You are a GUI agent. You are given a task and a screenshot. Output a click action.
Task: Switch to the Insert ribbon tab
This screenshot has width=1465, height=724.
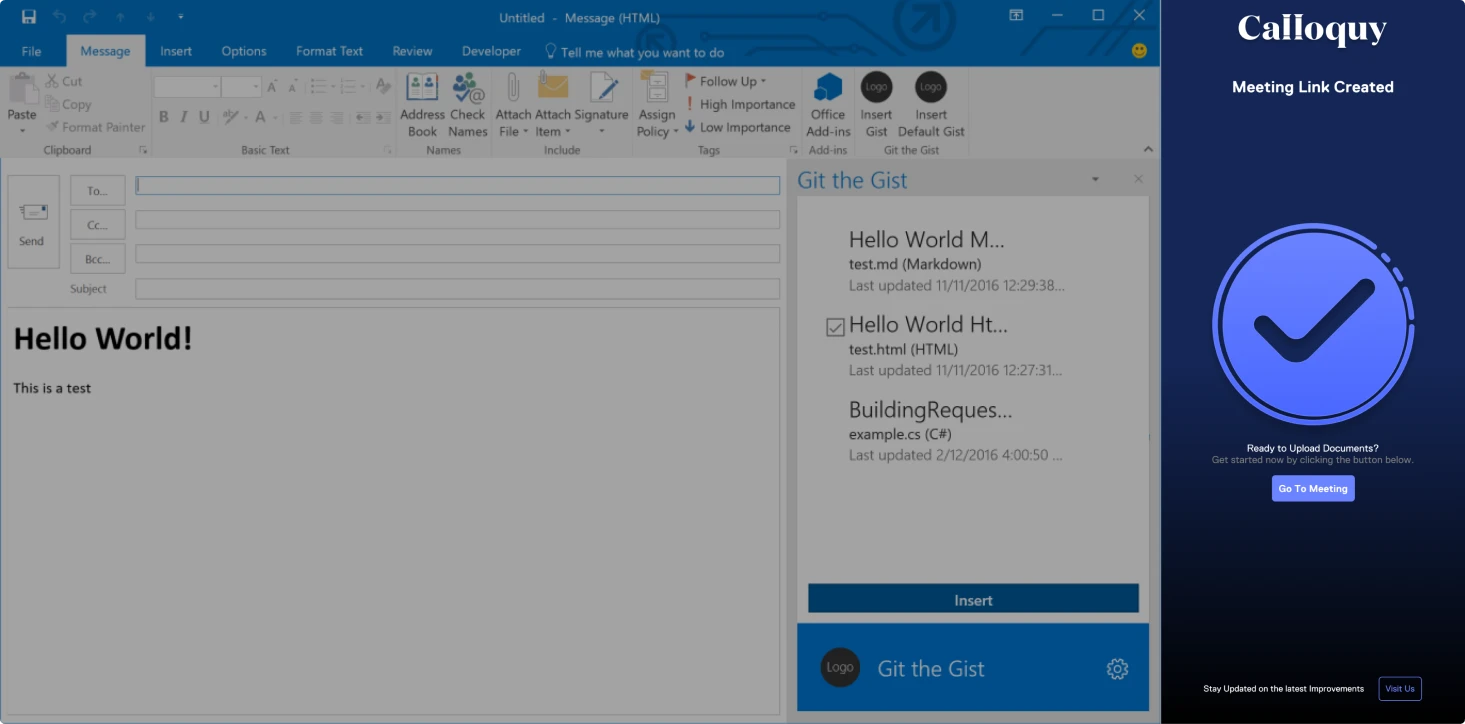176,51
